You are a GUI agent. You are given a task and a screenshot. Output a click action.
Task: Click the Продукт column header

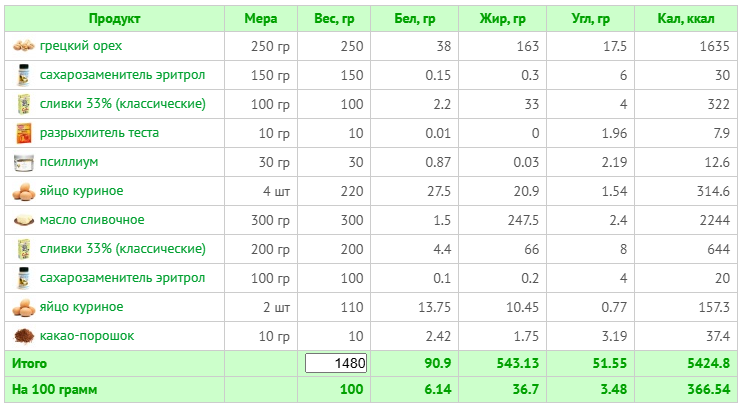[x=114, y=18]
